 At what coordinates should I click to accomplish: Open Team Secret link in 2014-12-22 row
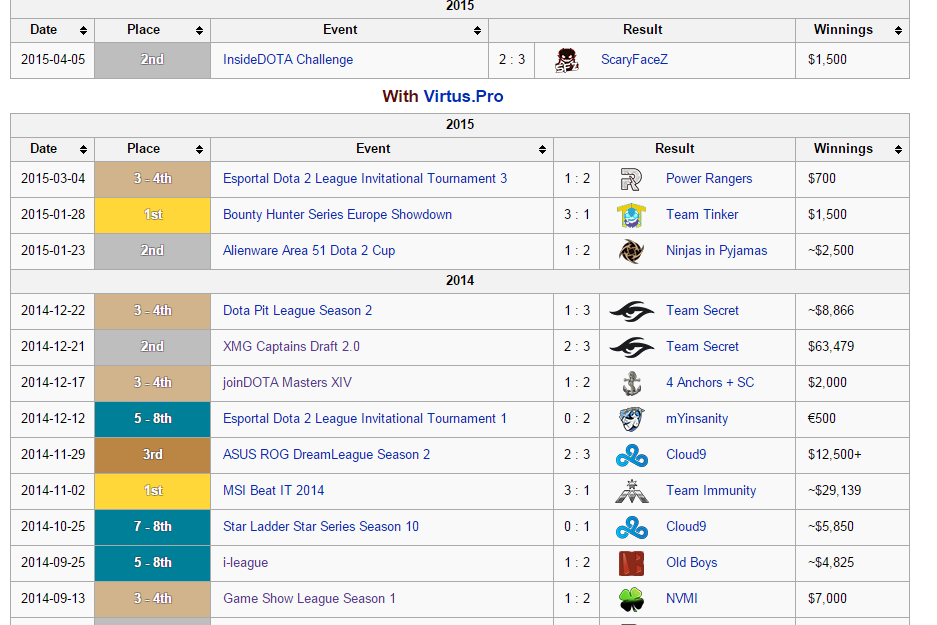pos(702,311)
